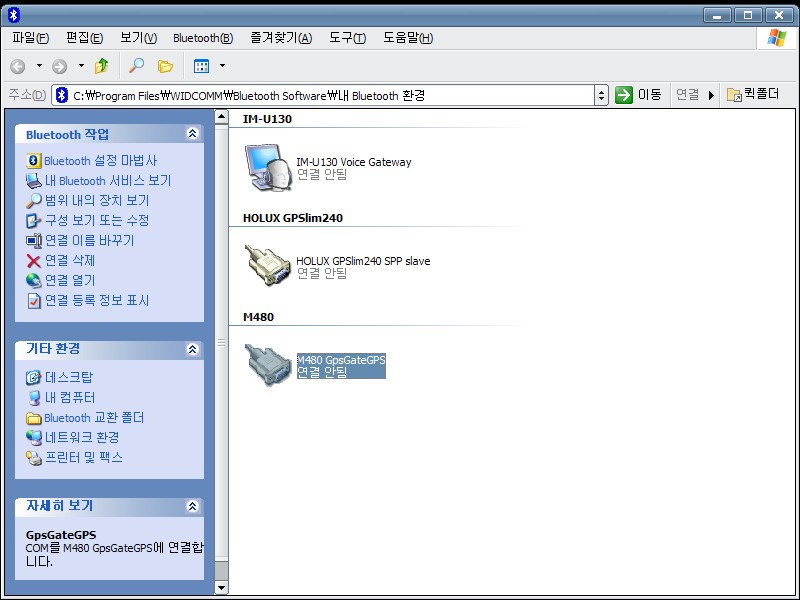800x600 pixels.
Task: Click the 연결 이름 바꾸기 icon
Action: (34, 240)
